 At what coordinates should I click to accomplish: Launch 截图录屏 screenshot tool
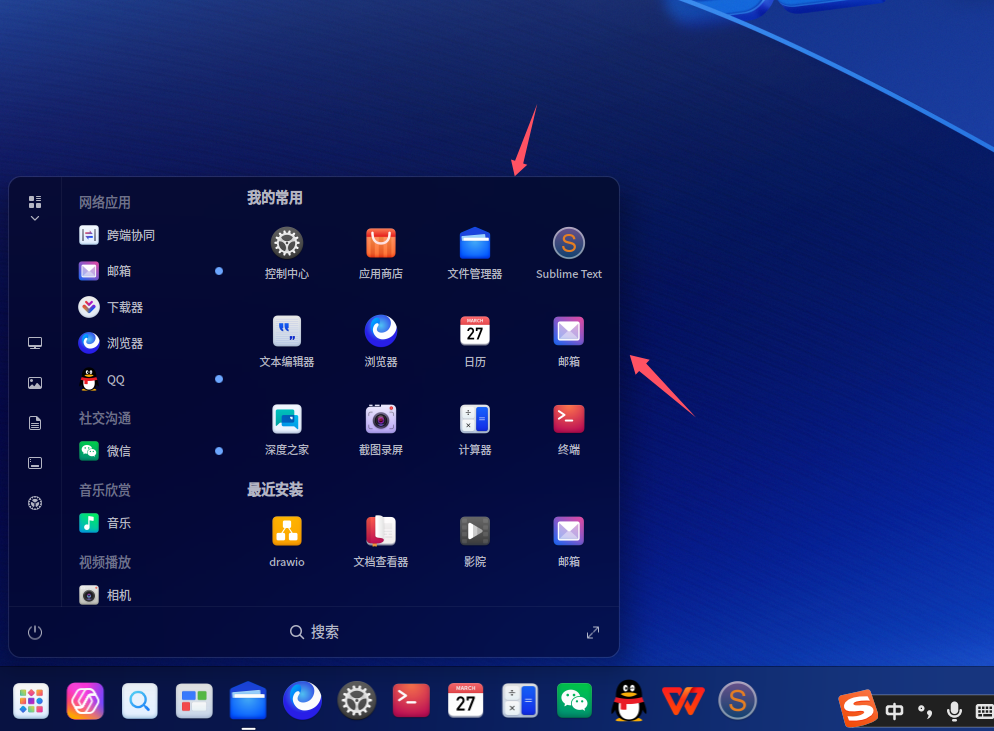pyautogui.click(x=380, y=429)
